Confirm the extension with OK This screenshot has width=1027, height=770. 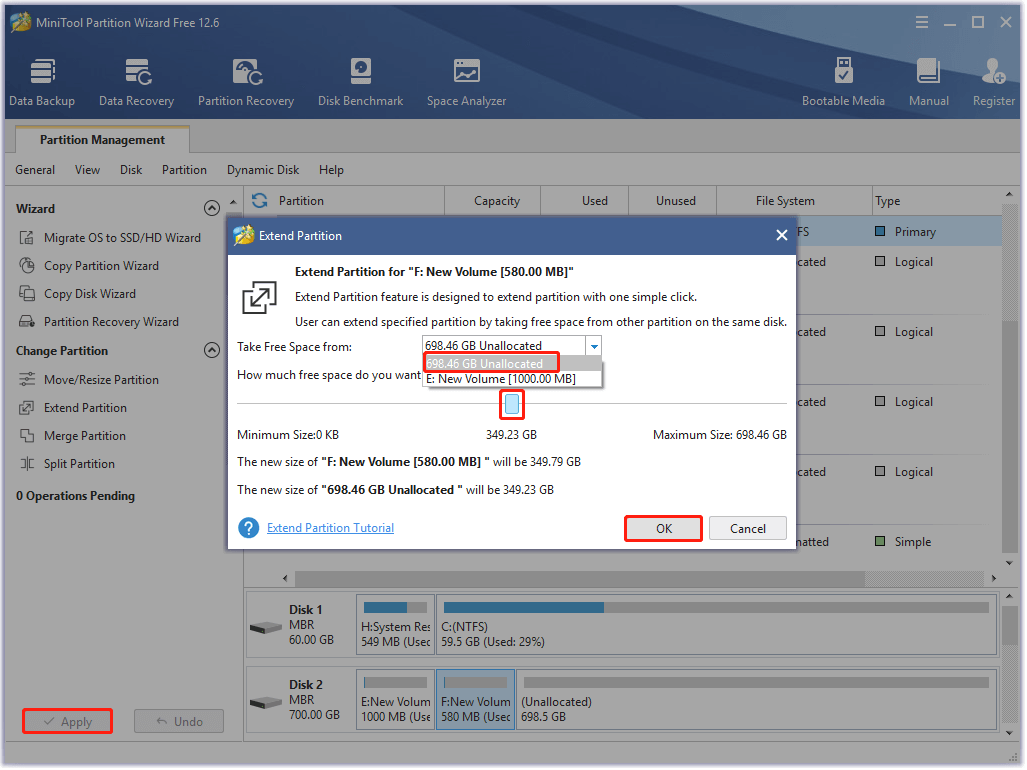[x=663, y=528]
